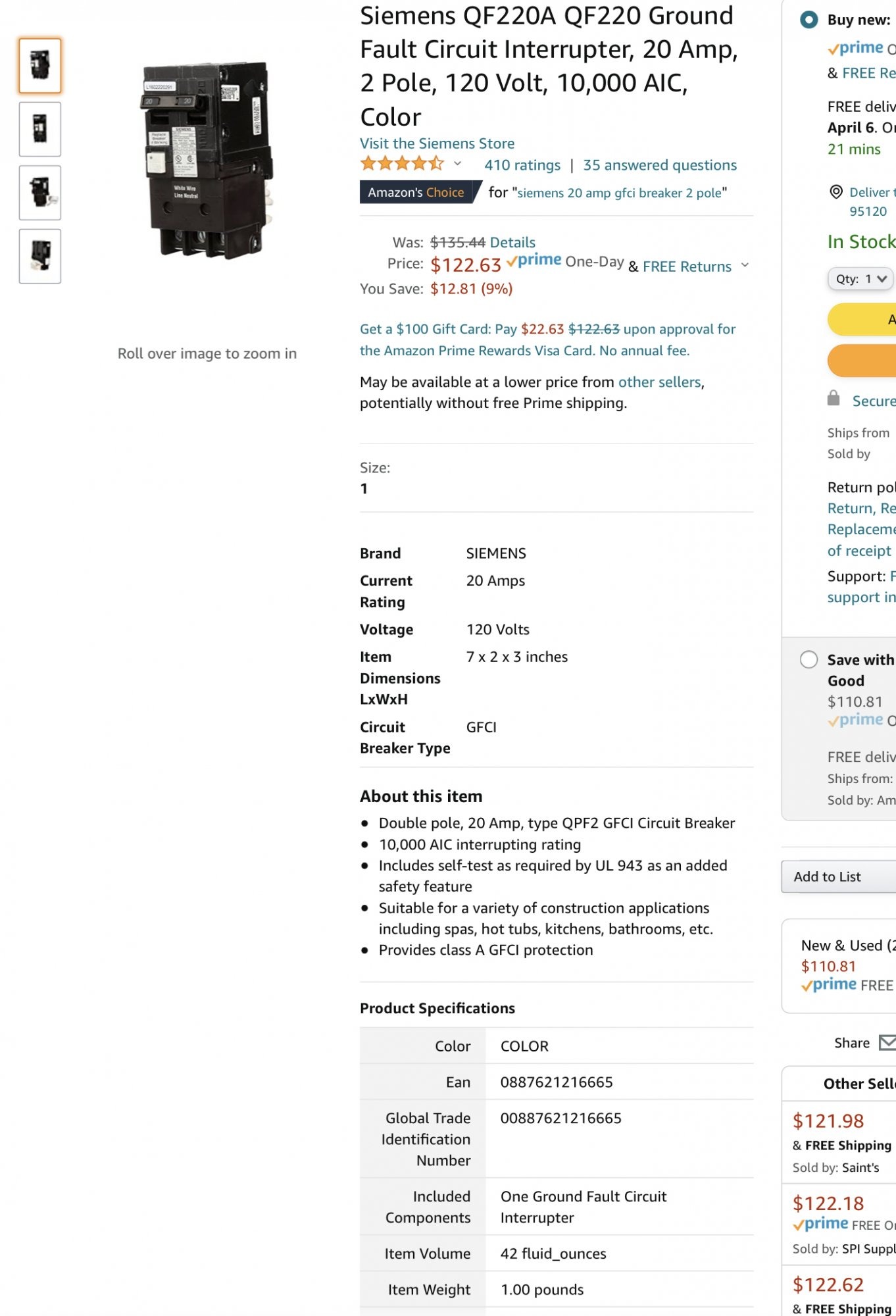
Task: Open Visit the Siemens Store link
Action: [x=437, y=143]
